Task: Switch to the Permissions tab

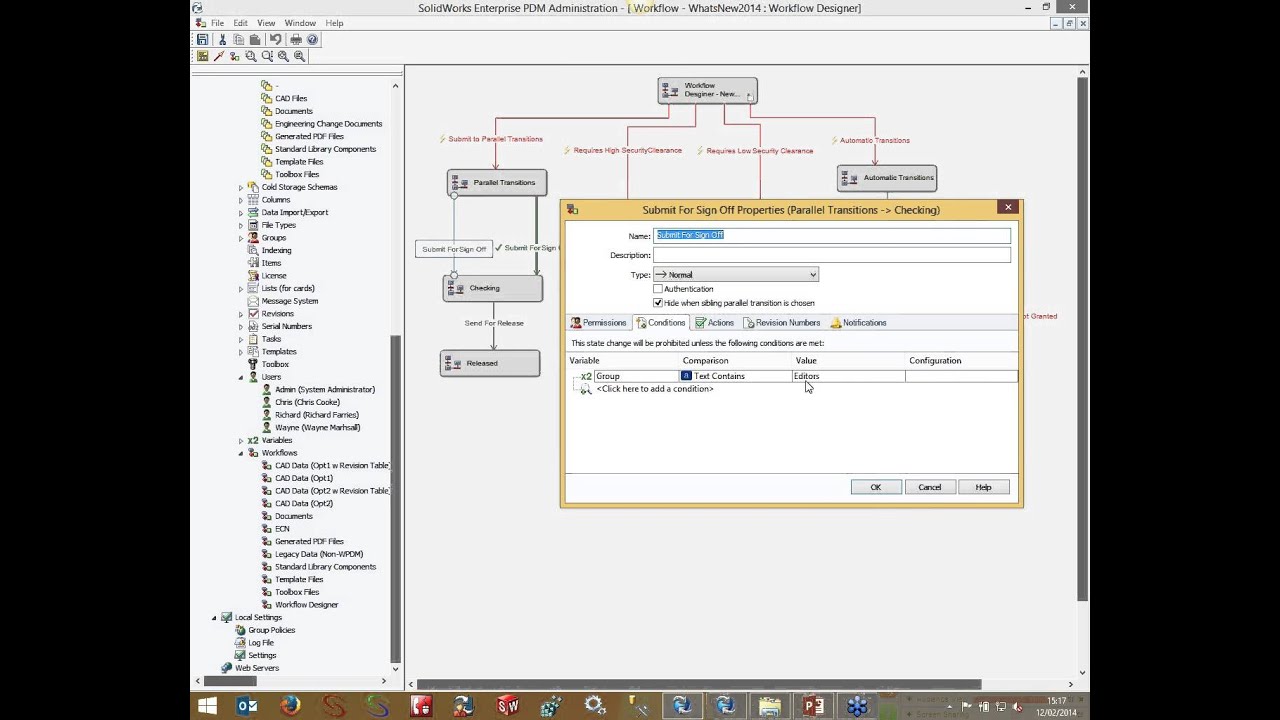Action: [598, 323]
